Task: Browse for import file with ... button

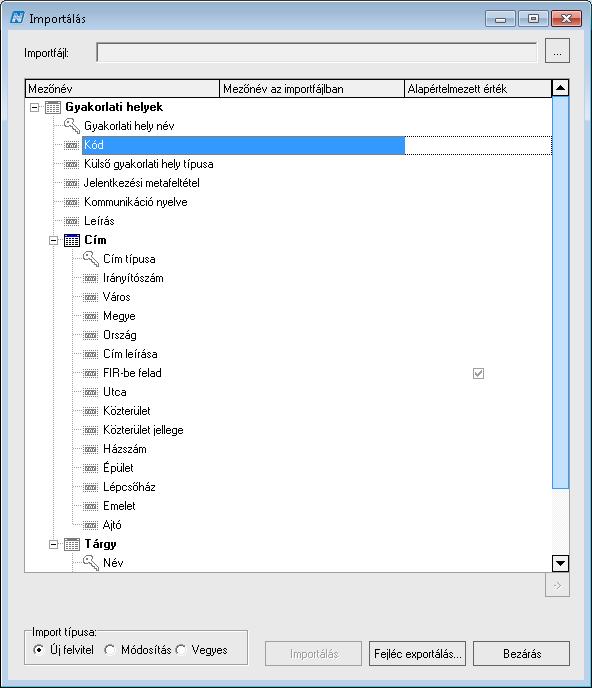Action: pos(557,50)
